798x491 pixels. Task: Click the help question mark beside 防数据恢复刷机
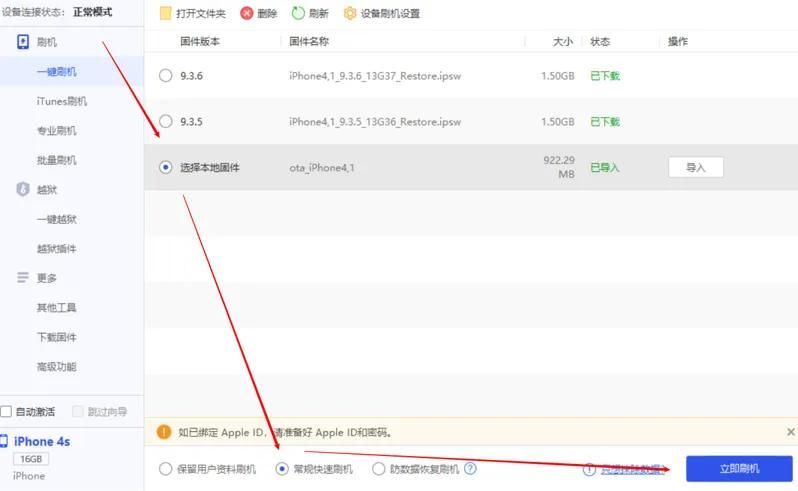470,469
